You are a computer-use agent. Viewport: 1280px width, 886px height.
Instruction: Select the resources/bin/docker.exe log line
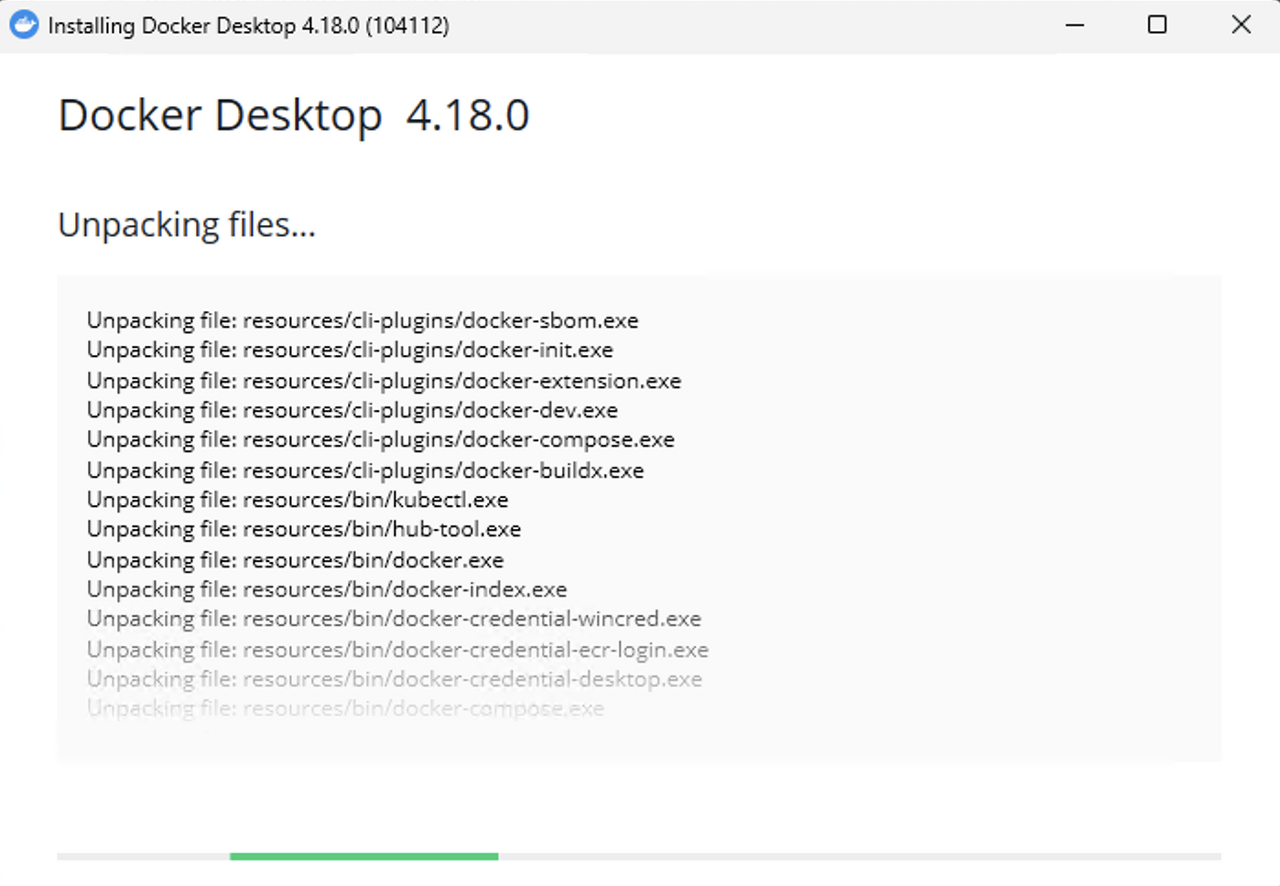pyautogui.click(x=295, y=560)
